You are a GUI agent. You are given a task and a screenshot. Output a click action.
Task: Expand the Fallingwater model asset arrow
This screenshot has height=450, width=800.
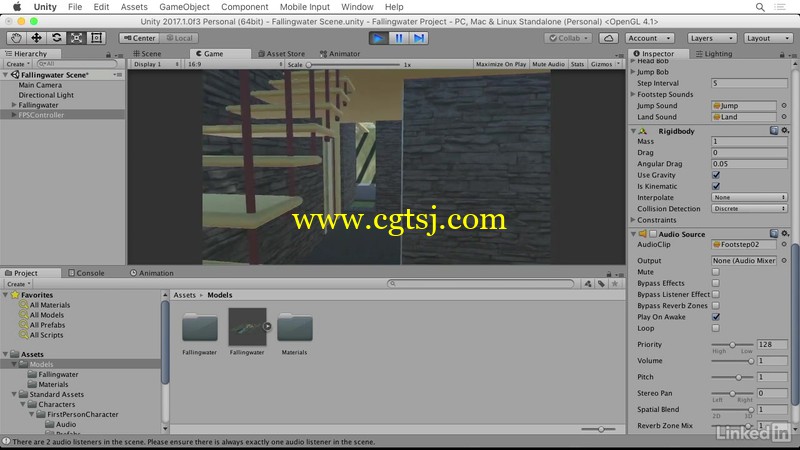pos(267,326)
